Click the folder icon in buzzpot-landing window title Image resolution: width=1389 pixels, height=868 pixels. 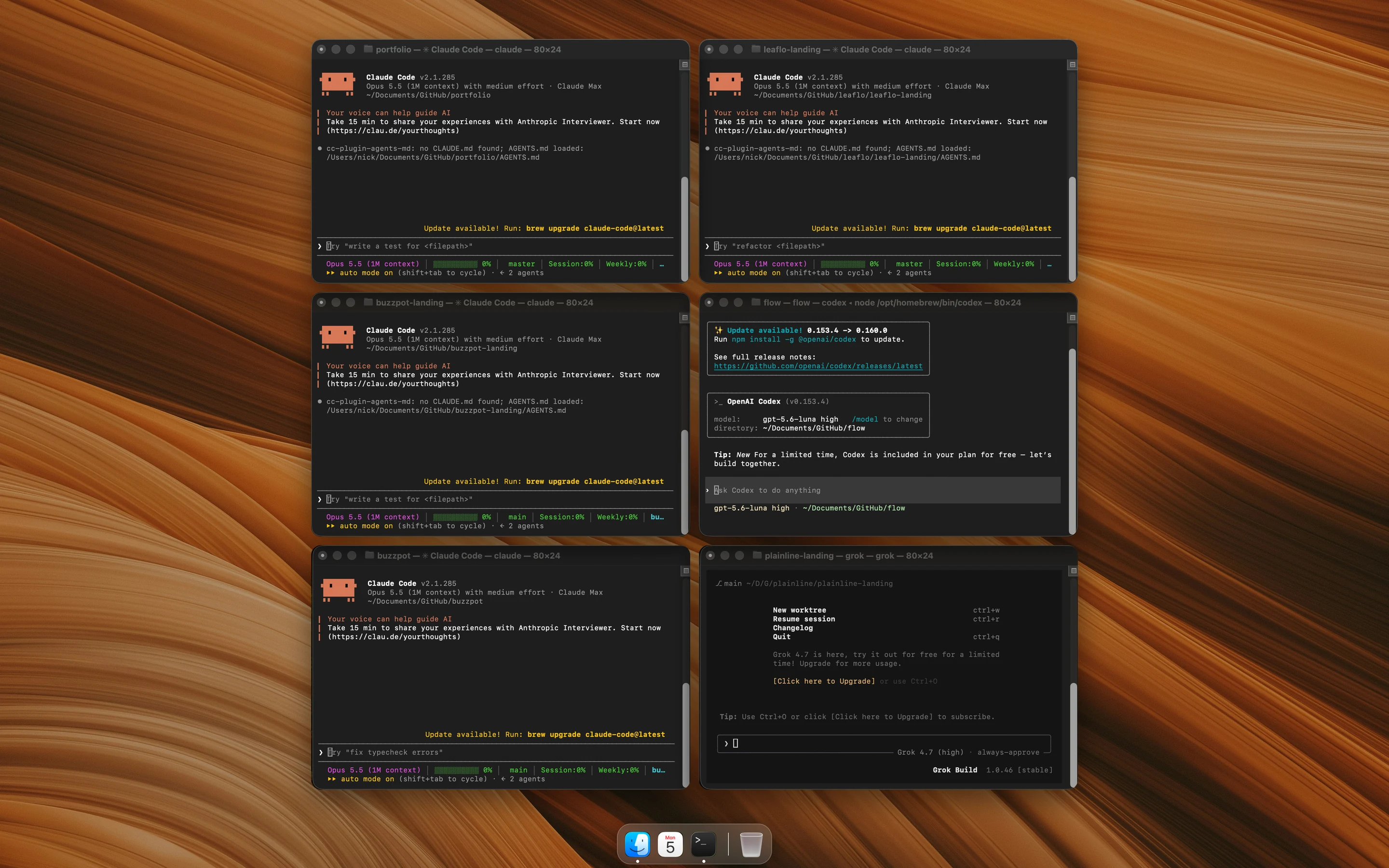[368, 302]
